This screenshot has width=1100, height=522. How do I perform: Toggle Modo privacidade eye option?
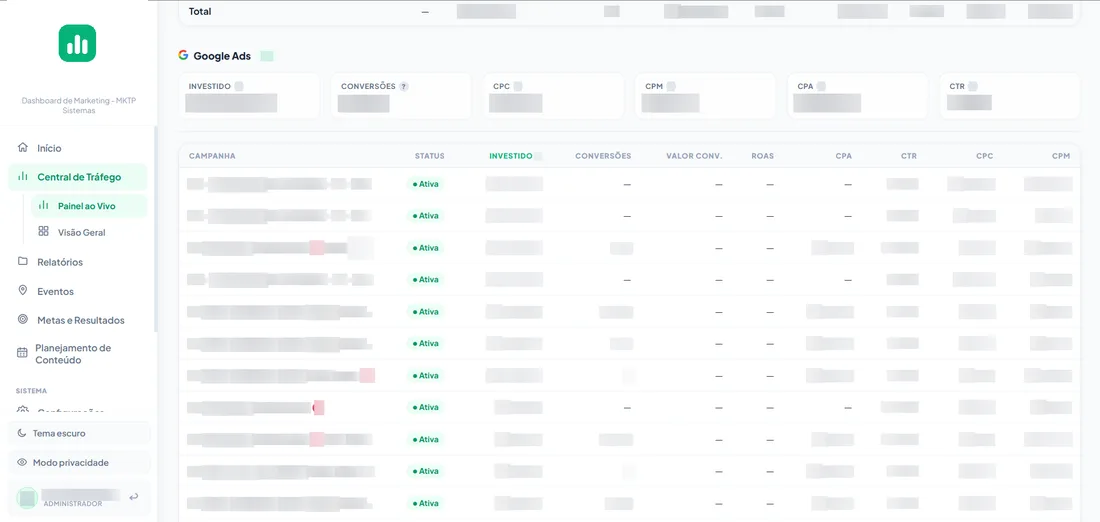click(79, 463)
